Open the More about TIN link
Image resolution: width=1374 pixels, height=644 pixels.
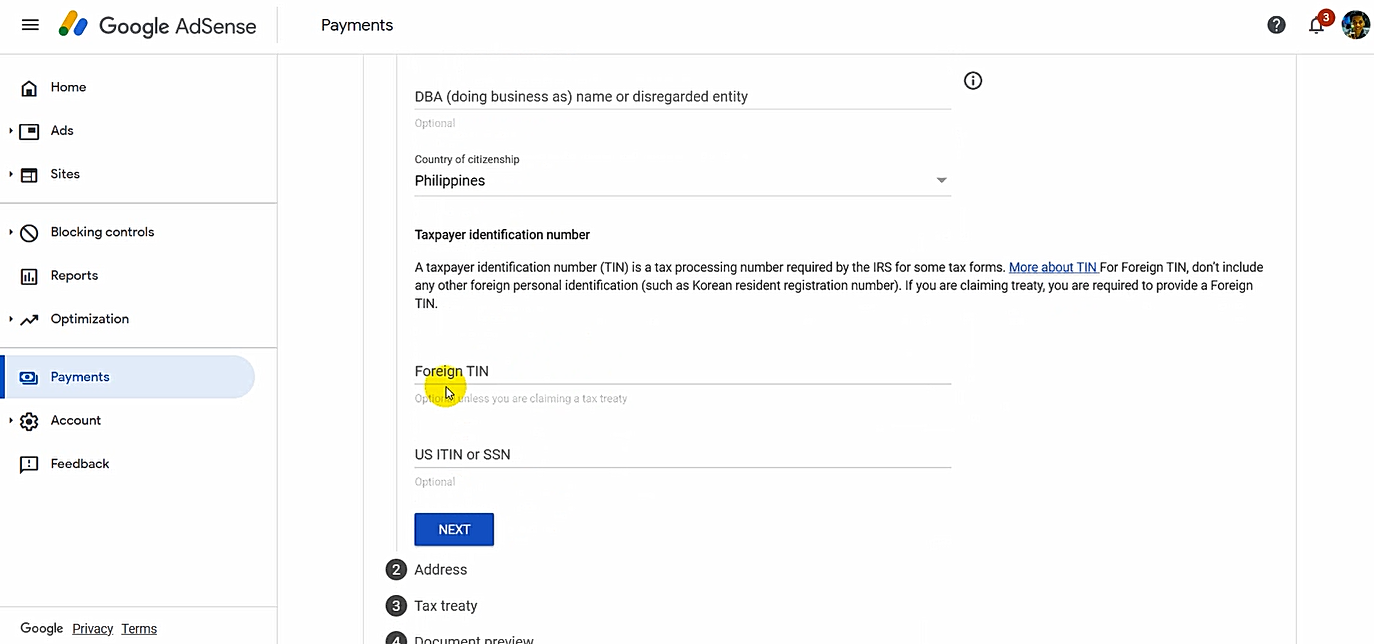click(1052, 267)
